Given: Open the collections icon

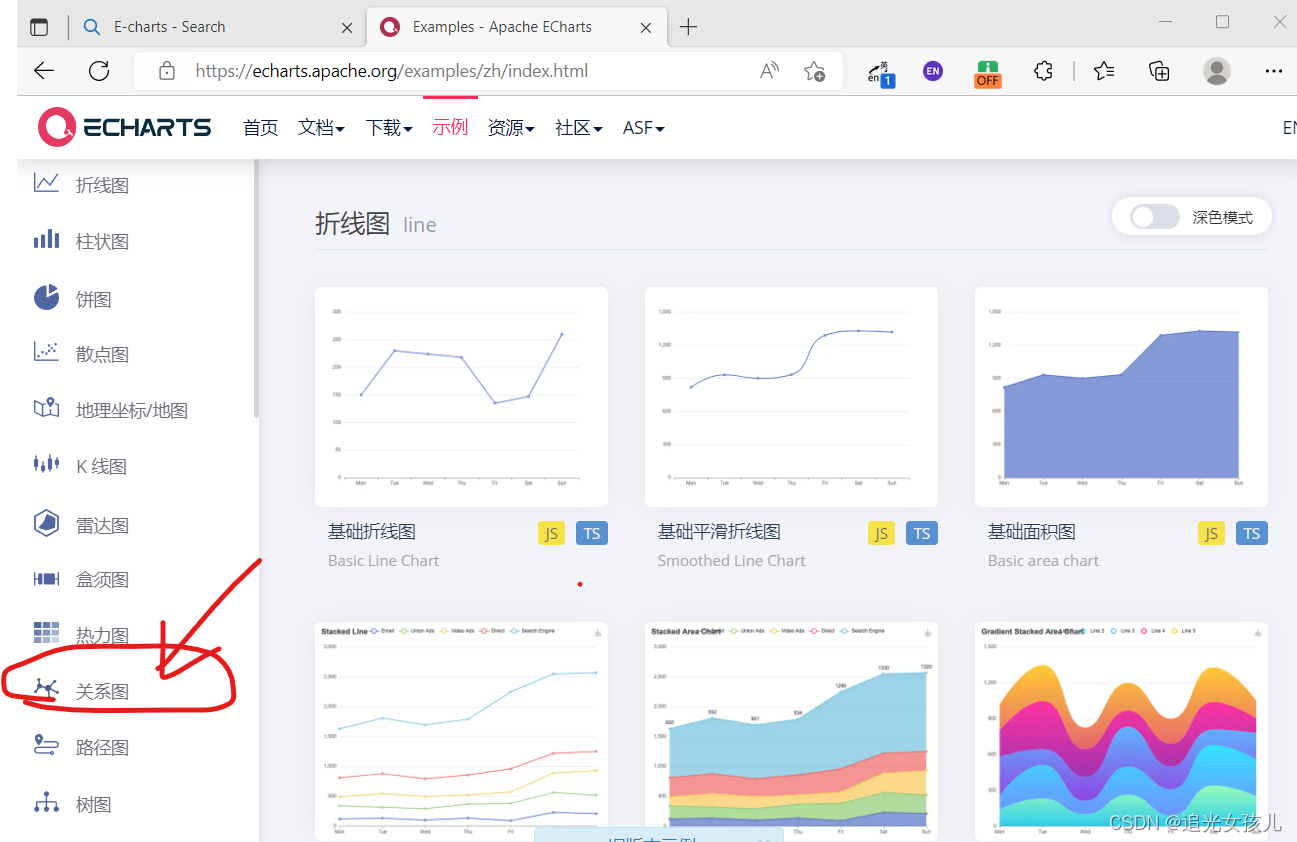Looking at the screenshot, I should click(x=1159, y=71).
